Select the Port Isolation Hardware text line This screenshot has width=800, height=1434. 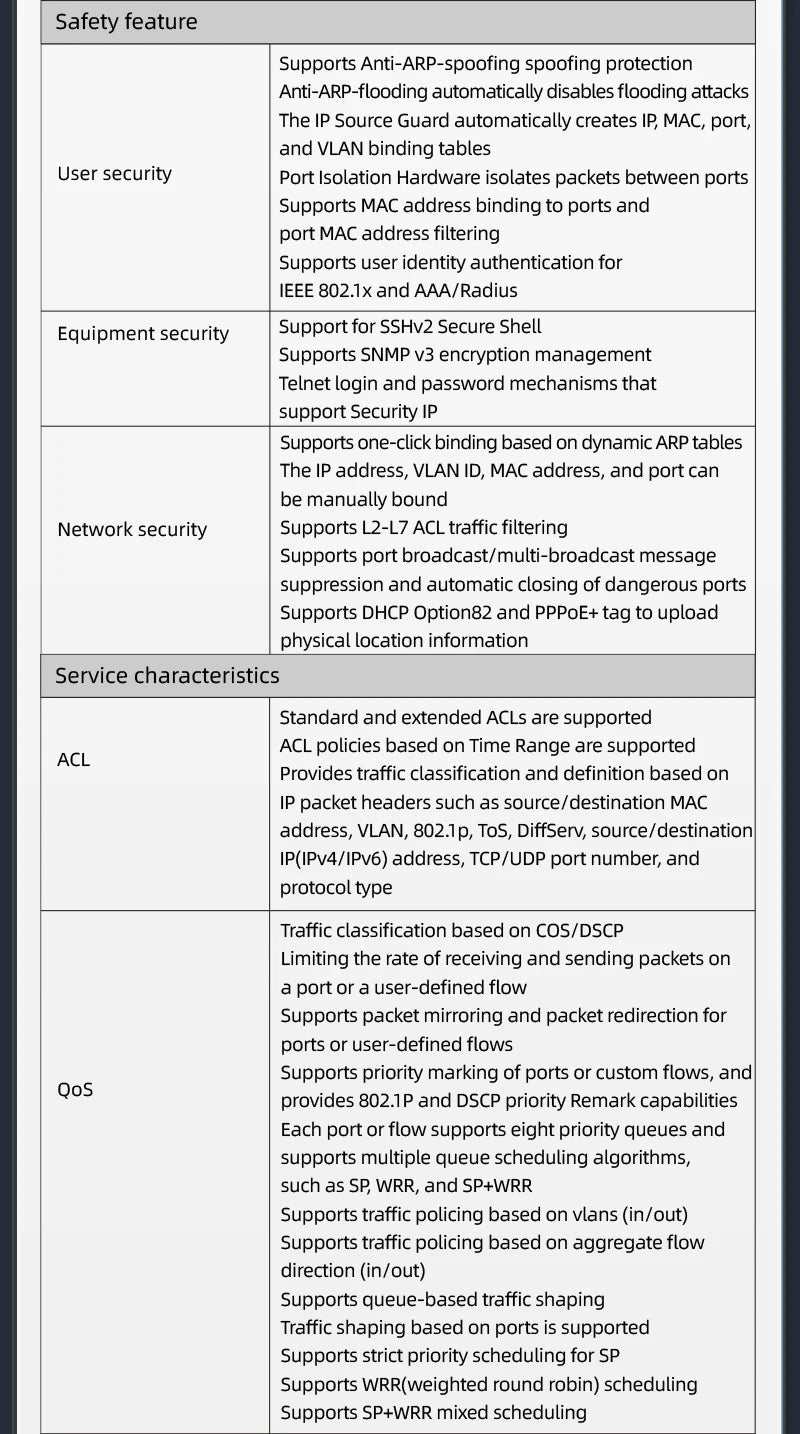point(513,178)
